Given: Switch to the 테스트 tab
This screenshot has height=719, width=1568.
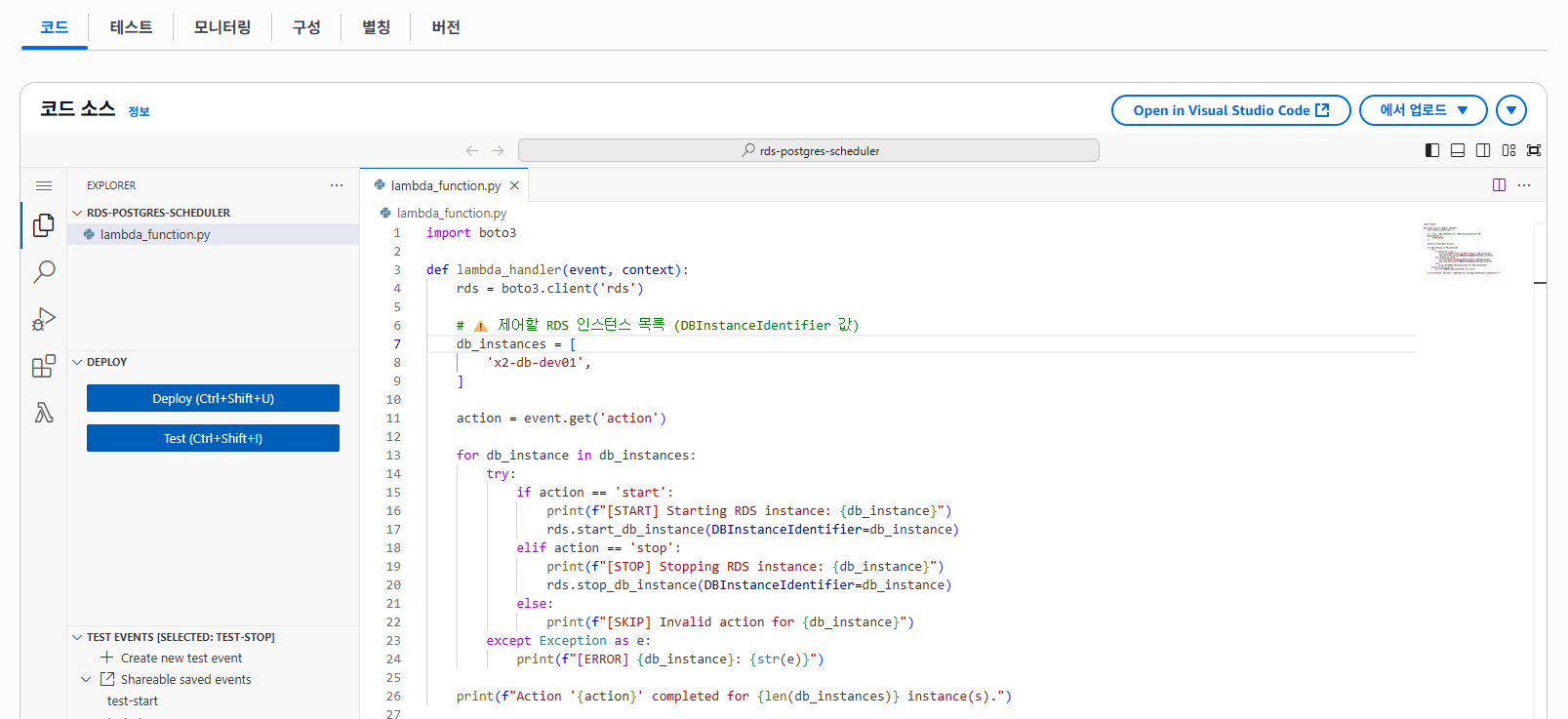Looking at the screenshot, I should 131,27.
